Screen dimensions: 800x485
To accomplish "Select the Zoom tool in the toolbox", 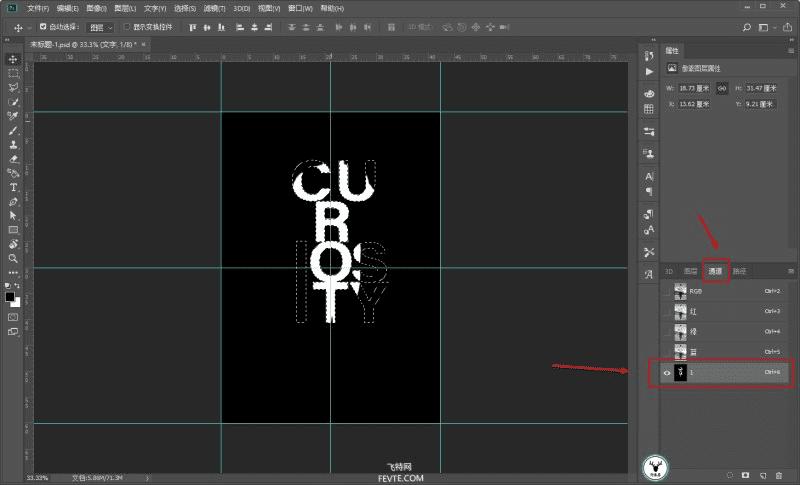I will point(13,259).
